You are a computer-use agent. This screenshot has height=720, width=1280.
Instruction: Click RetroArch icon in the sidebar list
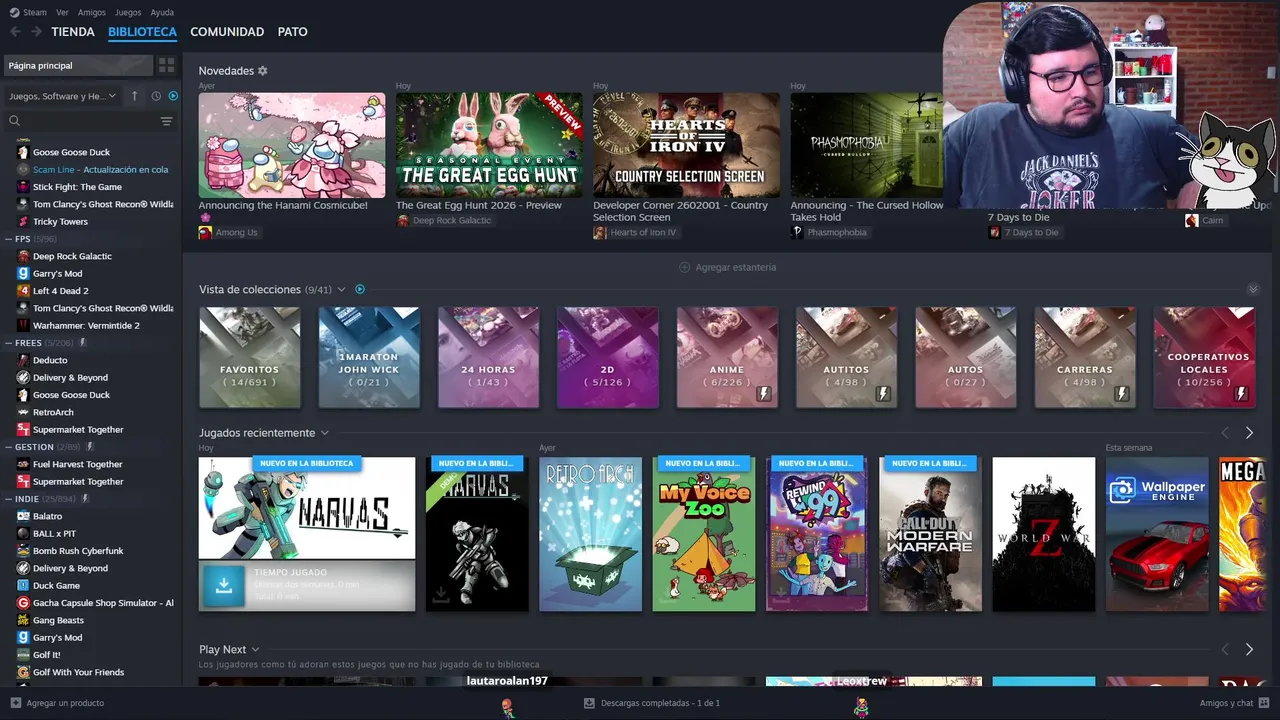tap(23, 412)
